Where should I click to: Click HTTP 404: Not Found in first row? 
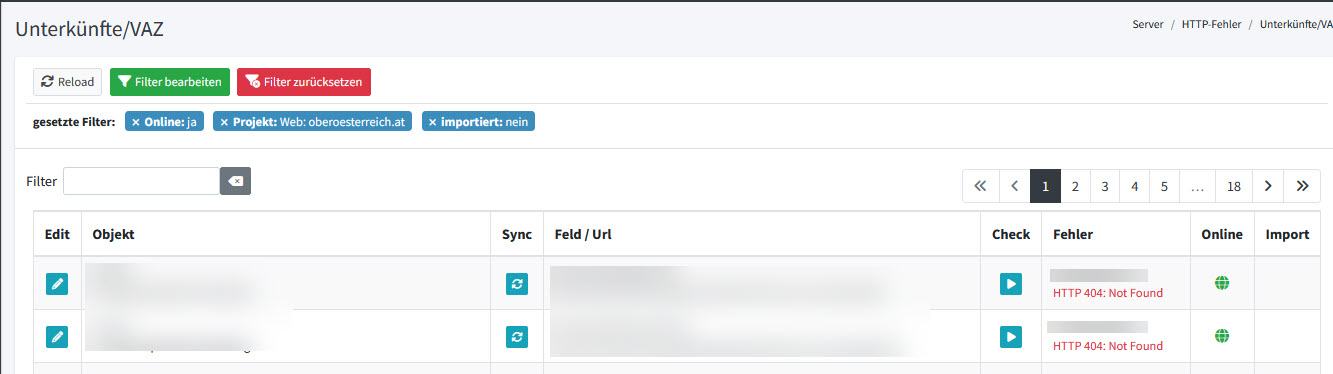1108,293
